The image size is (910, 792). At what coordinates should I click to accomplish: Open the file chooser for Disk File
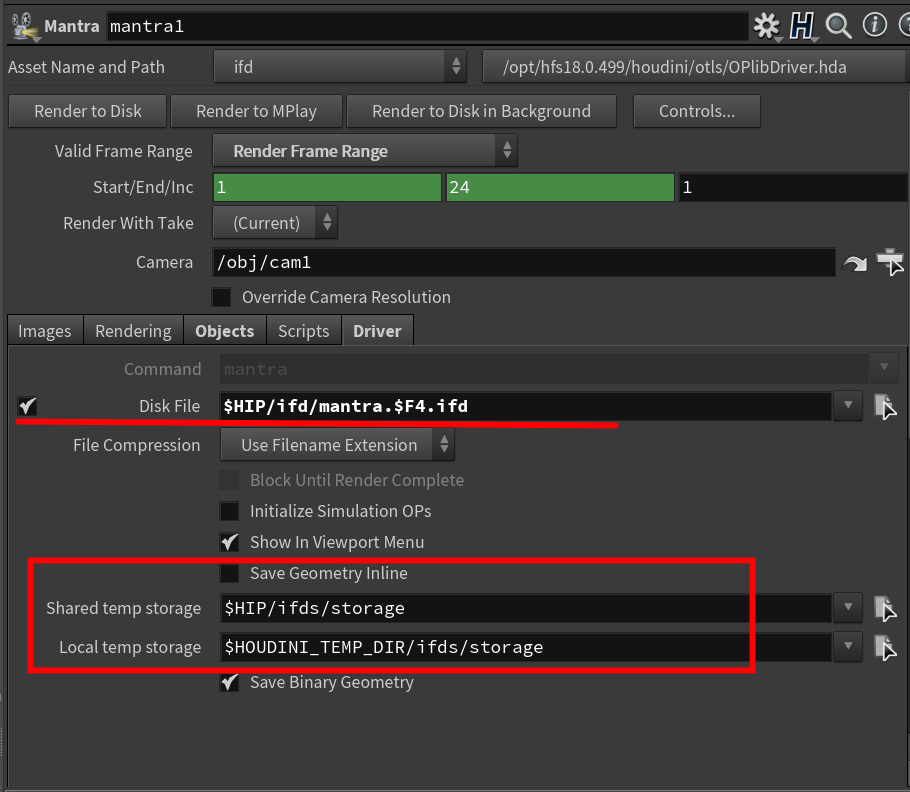(x=885, y=406)
